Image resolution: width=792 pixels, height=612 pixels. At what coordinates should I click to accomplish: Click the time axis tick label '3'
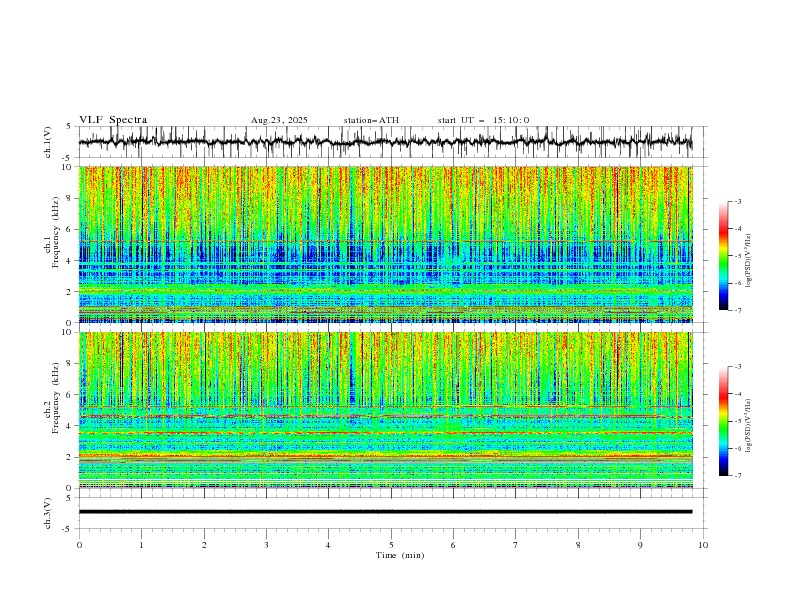click(x=266, y=545)
